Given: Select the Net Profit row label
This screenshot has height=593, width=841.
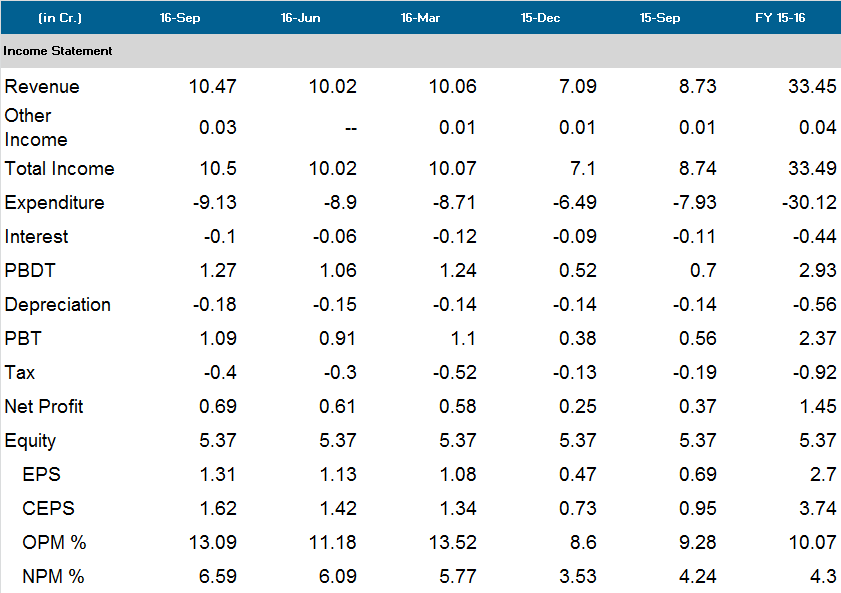Looking at the screenshot, I should (44, 407).
